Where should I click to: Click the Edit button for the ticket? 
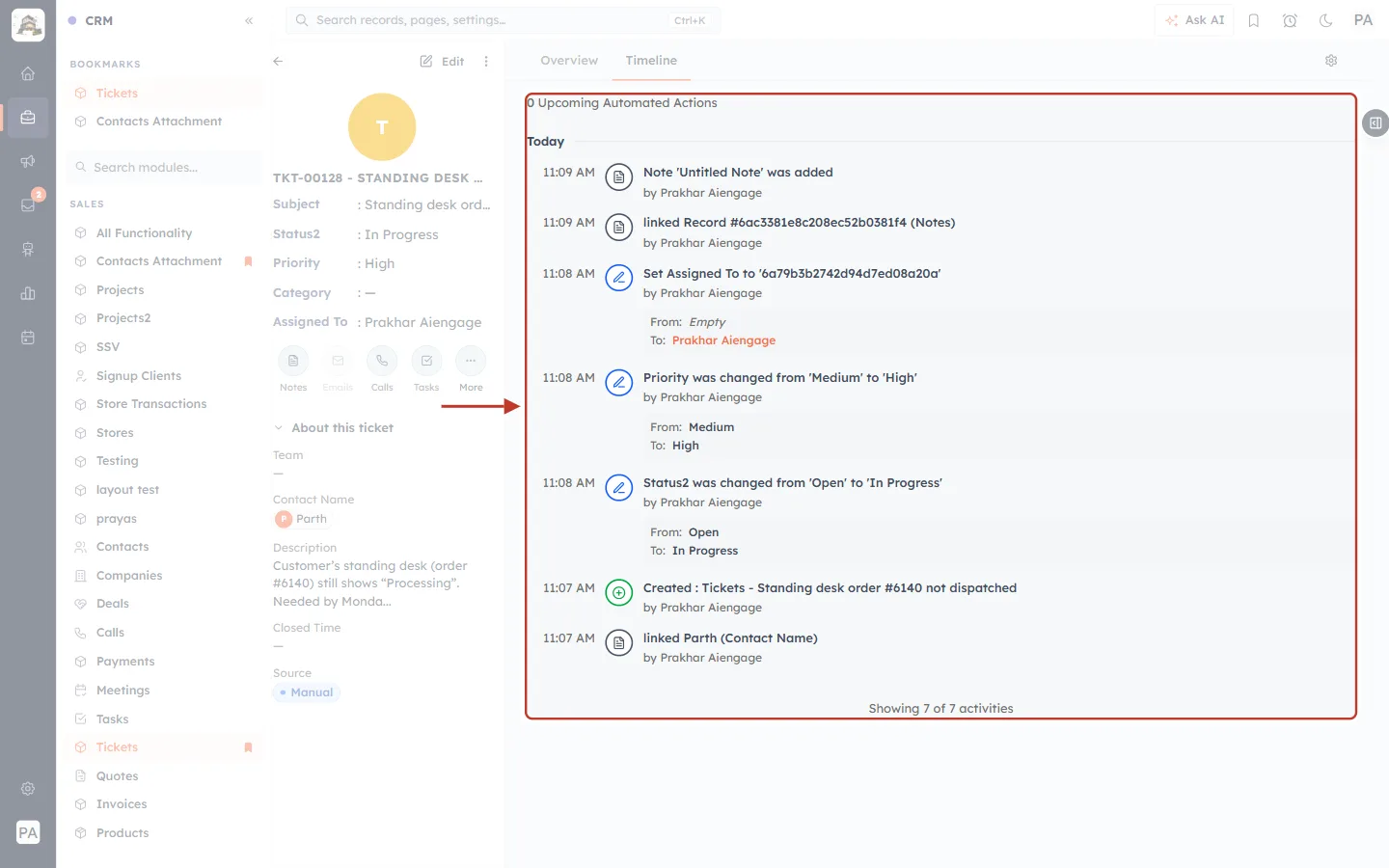(442, 61)
